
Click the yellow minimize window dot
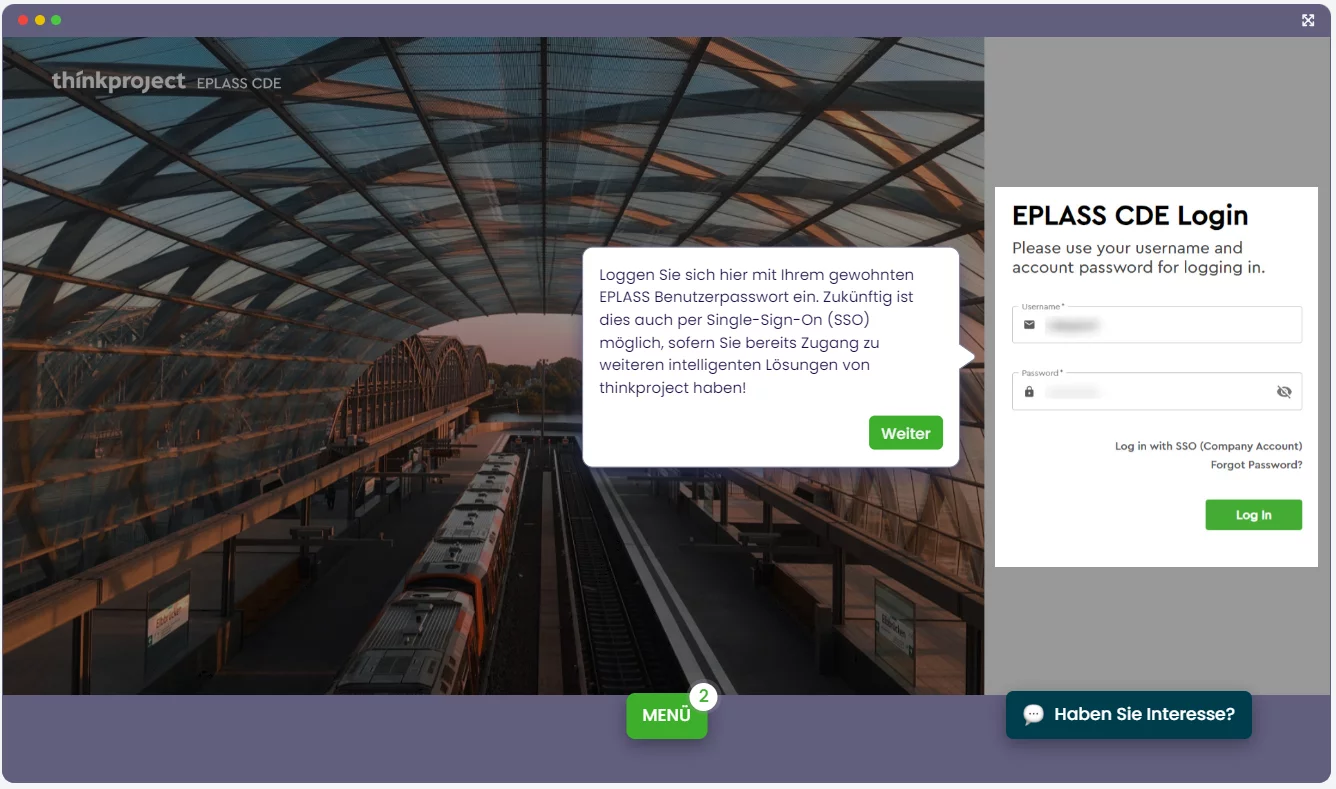pyautogui.click(x=40, y=20)
